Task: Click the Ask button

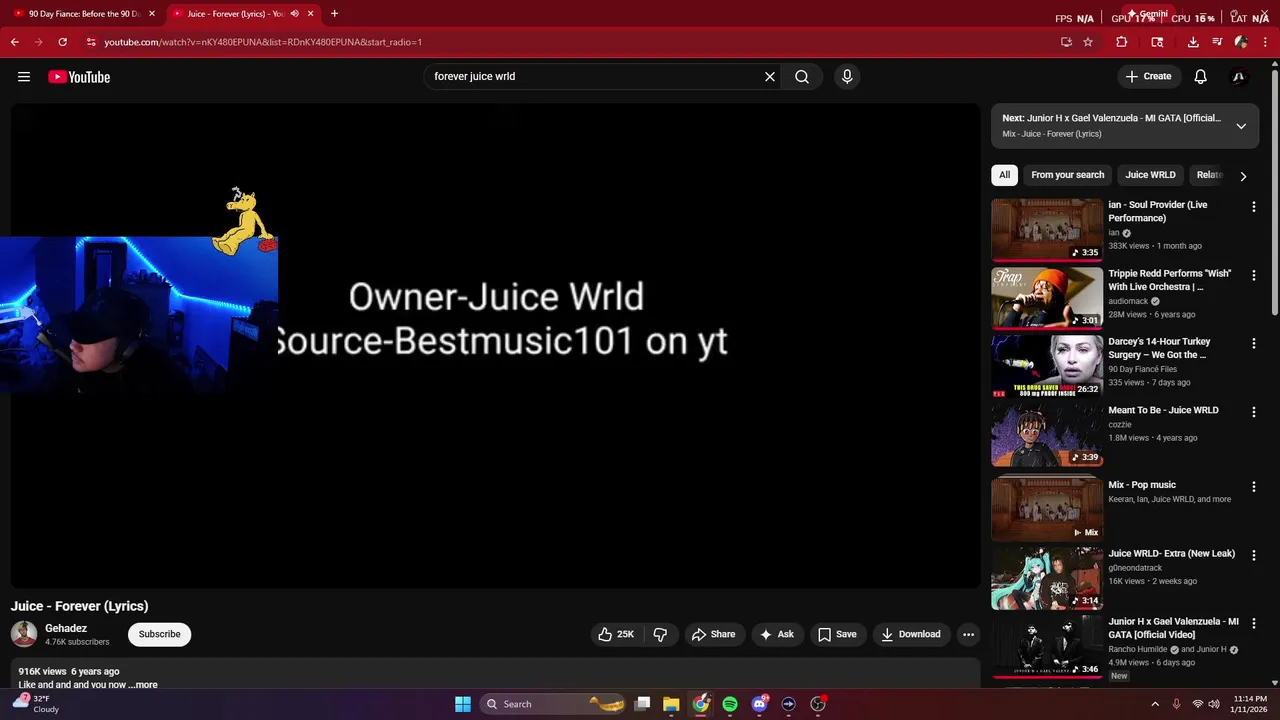Action: (x=777, y=634)
